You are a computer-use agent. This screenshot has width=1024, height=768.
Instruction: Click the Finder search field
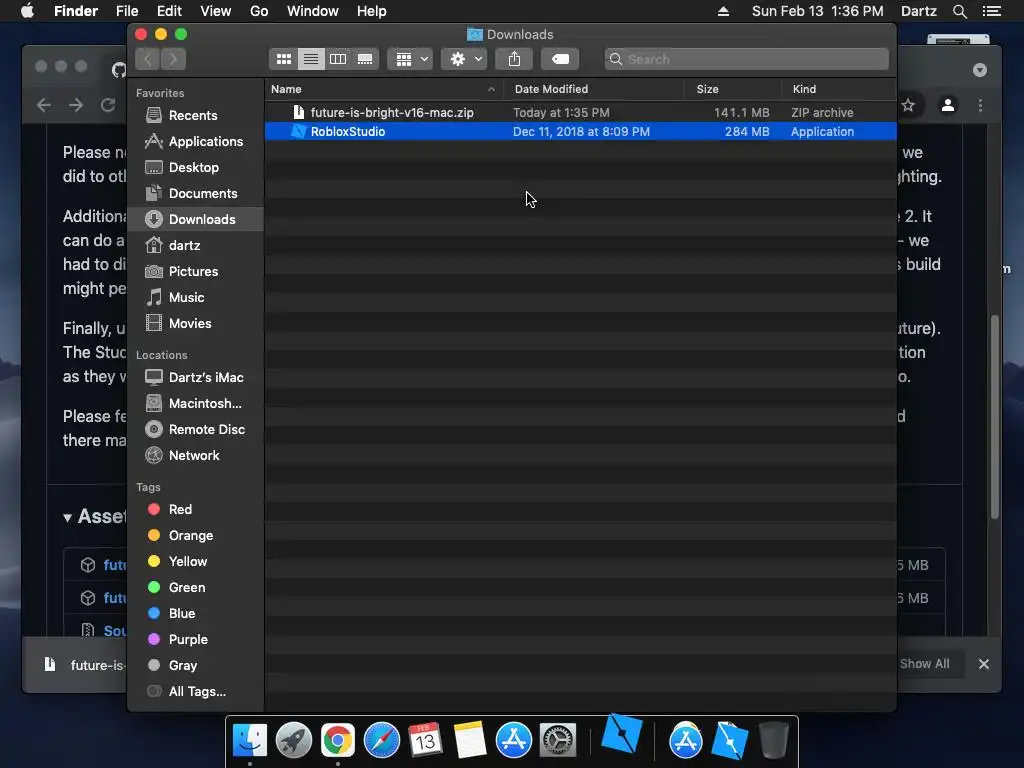pyautogui.click(x=746, y=59)
